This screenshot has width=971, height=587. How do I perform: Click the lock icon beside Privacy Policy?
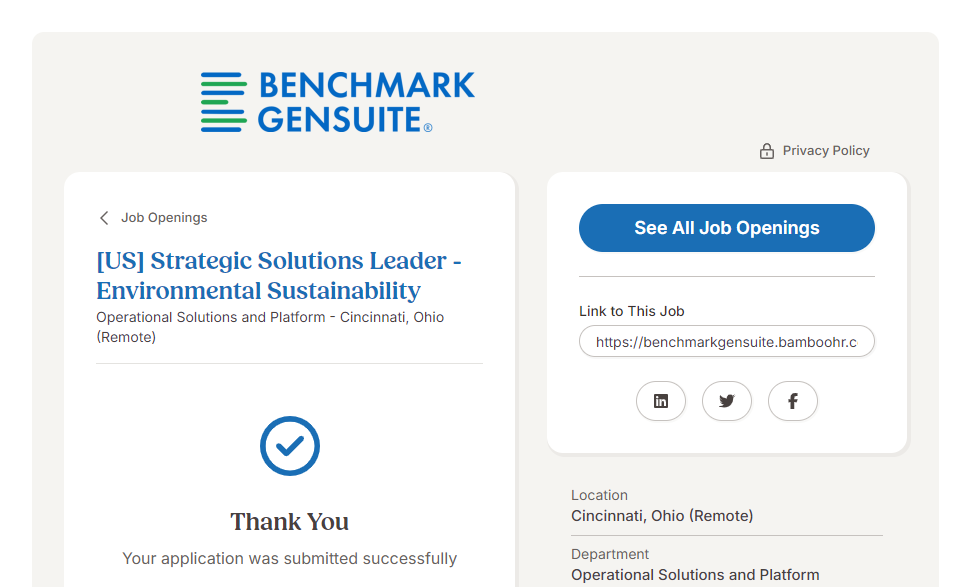coord(767,151)
